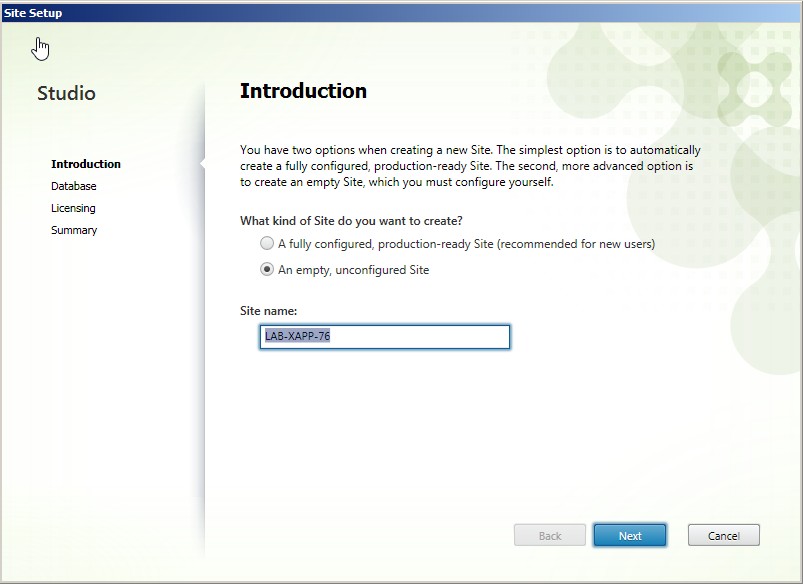Open the Licensing step in sidebar

pos(73,208)
